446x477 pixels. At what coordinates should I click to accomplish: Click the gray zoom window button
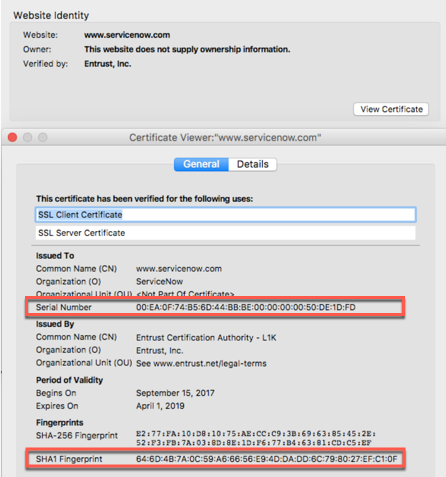pos(43,137)
